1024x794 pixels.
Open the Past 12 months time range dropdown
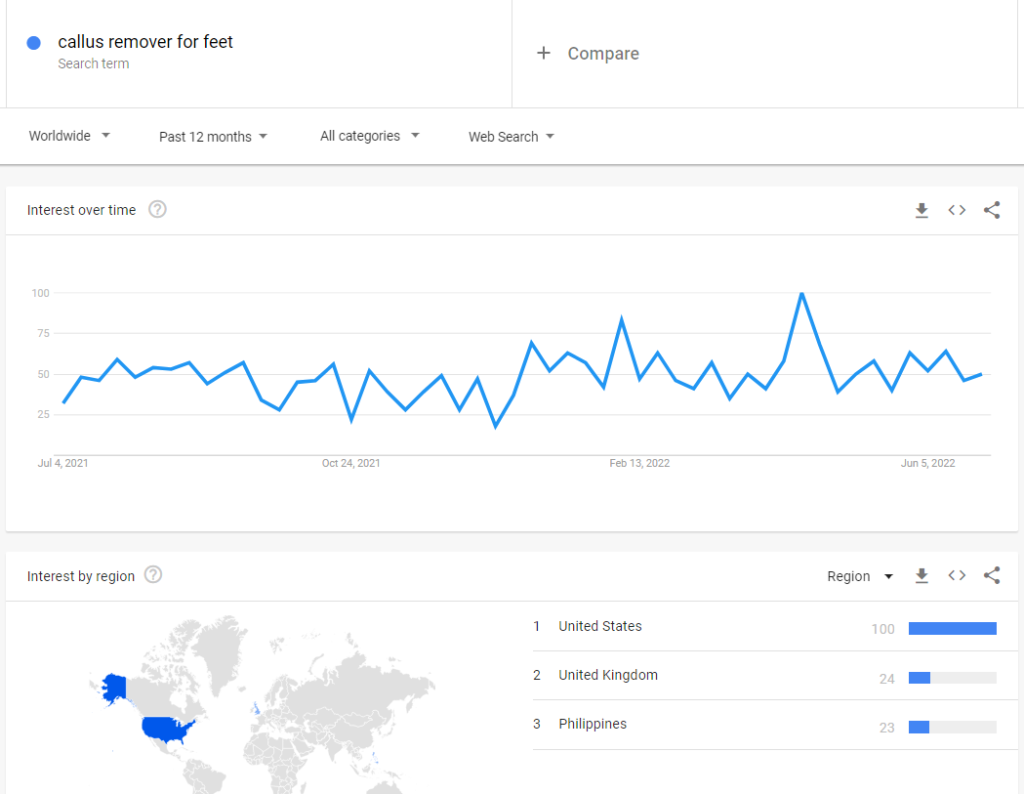tap(213, 136)
